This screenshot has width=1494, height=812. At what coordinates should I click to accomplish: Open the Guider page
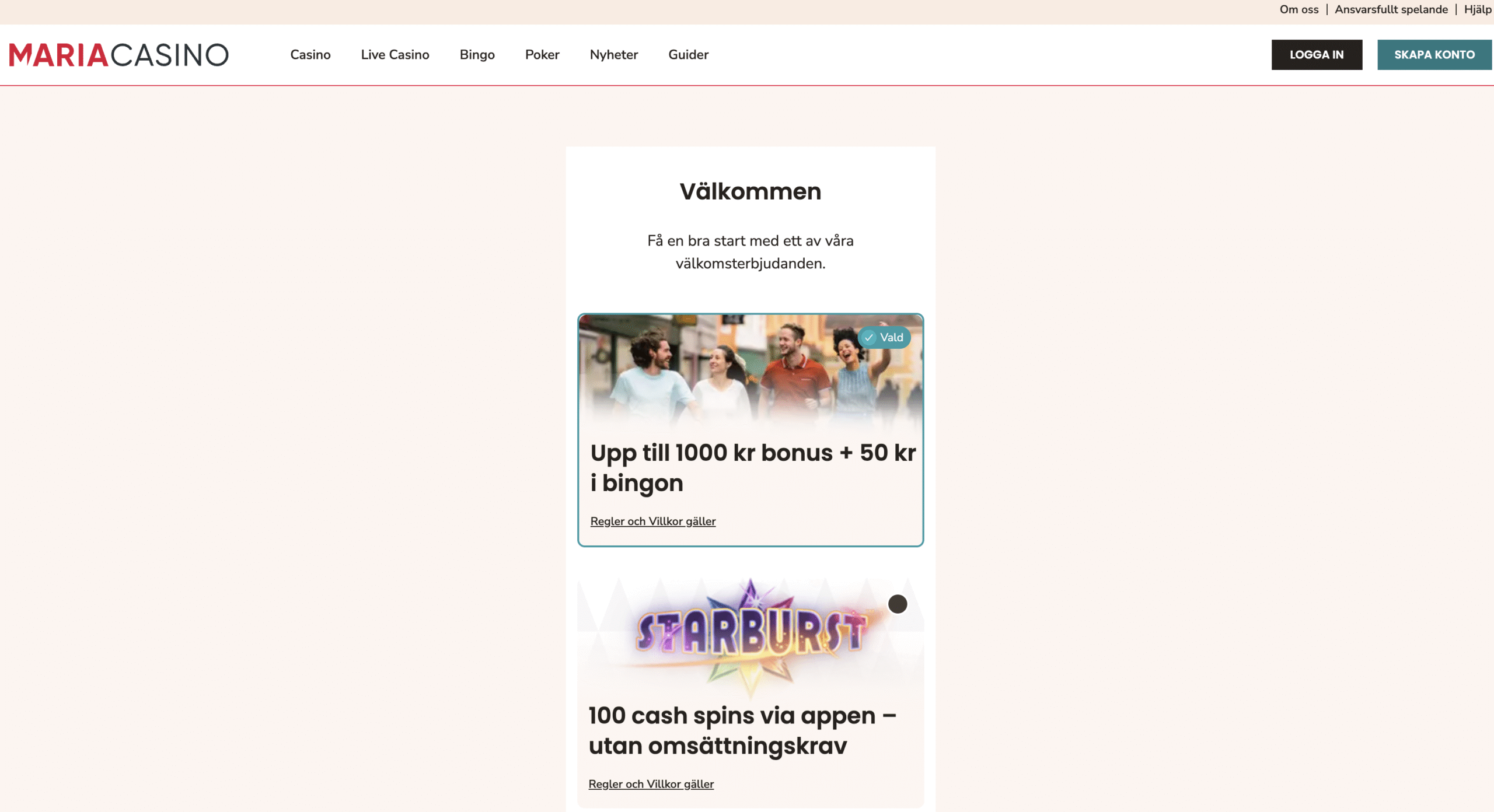point(689,55)
